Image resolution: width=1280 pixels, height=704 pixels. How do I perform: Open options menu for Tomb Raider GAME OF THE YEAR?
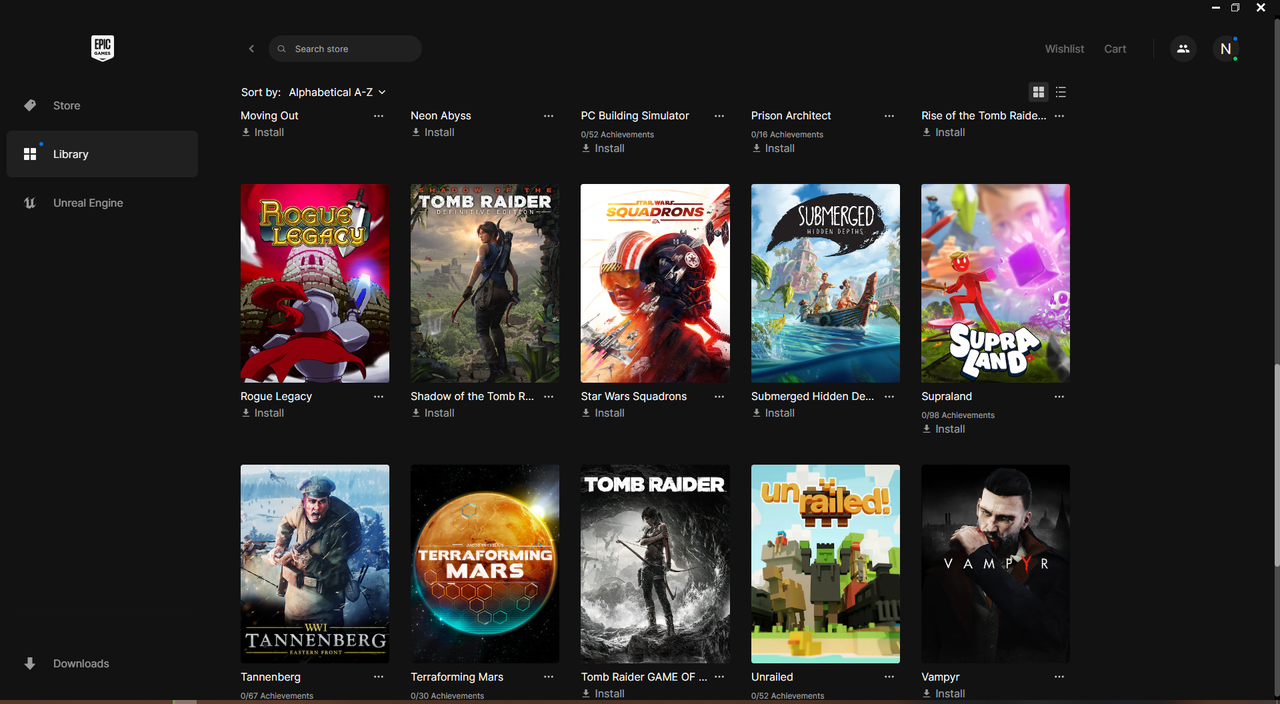tap(719, 677)
